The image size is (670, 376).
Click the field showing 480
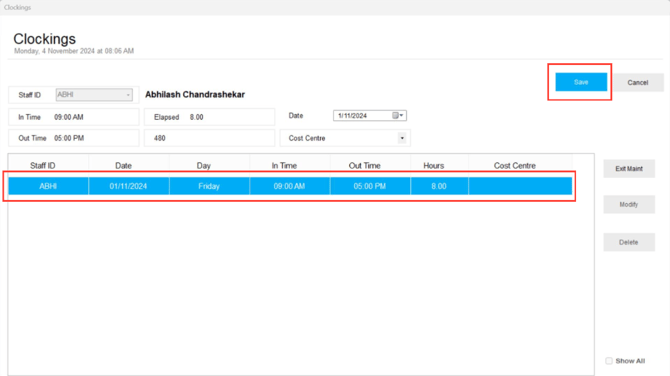(x=209, y=138)
